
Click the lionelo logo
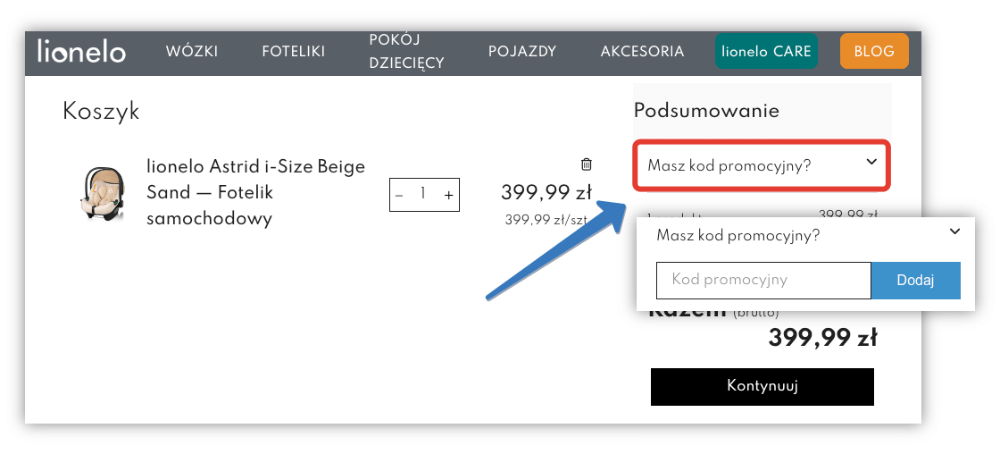click(x=82, y=51)
